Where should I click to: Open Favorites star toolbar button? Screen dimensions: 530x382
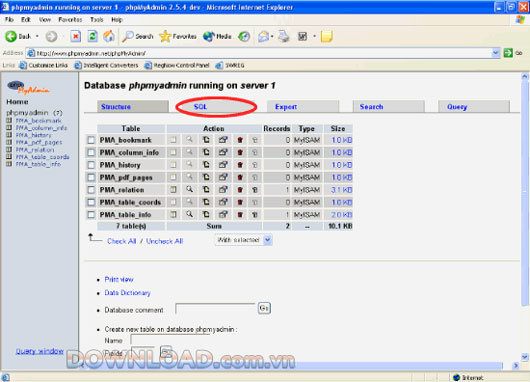click(x=178, y=36)
